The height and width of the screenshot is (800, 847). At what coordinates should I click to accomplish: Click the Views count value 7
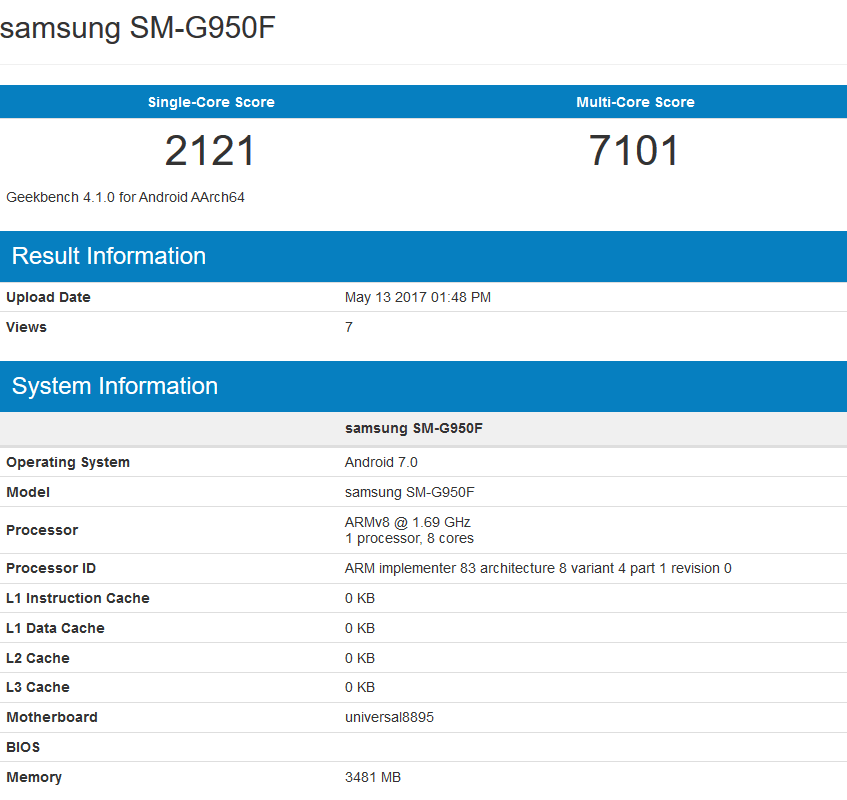[x=348, y=327]
